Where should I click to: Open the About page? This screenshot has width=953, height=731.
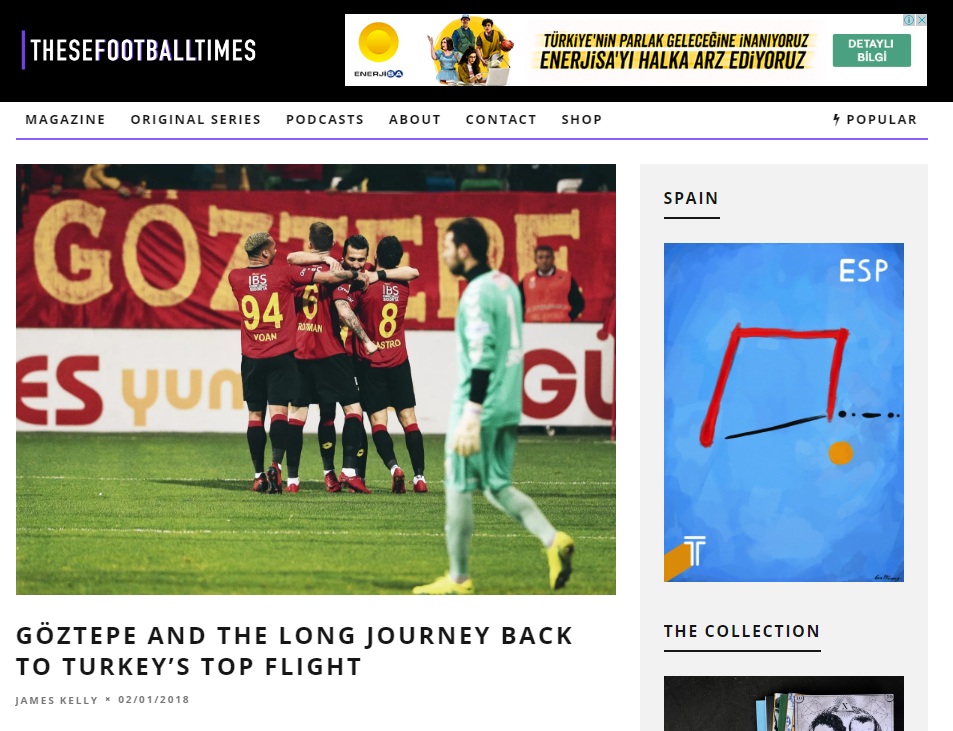coord(415,119)
